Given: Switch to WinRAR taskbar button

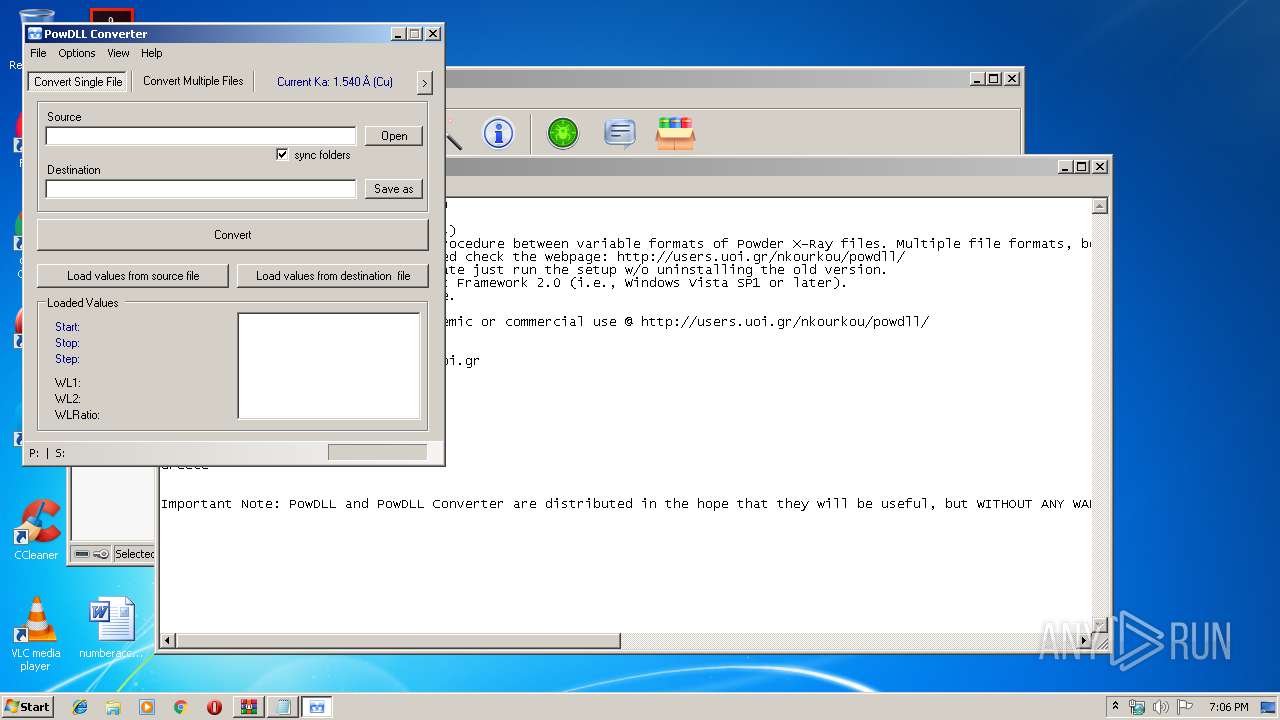Looking at the screenshot, I should tap(249, 707).
